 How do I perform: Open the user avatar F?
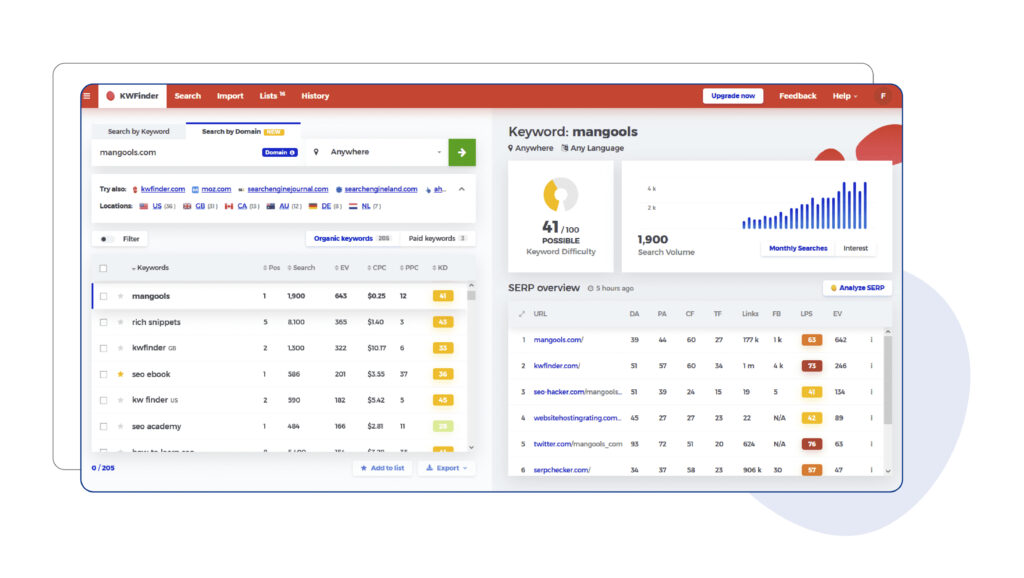883,96
